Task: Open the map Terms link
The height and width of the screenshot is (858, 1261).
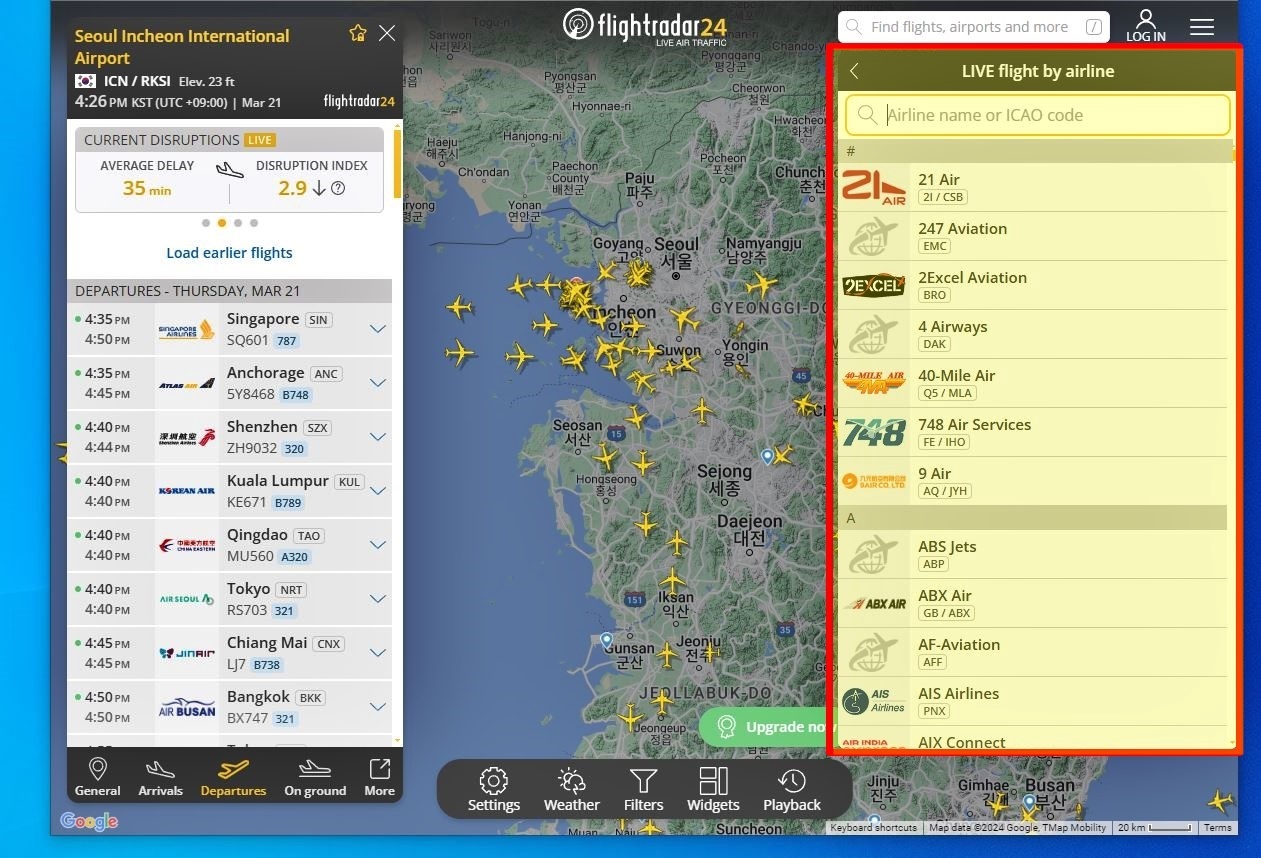Action: click(1217, 828)
